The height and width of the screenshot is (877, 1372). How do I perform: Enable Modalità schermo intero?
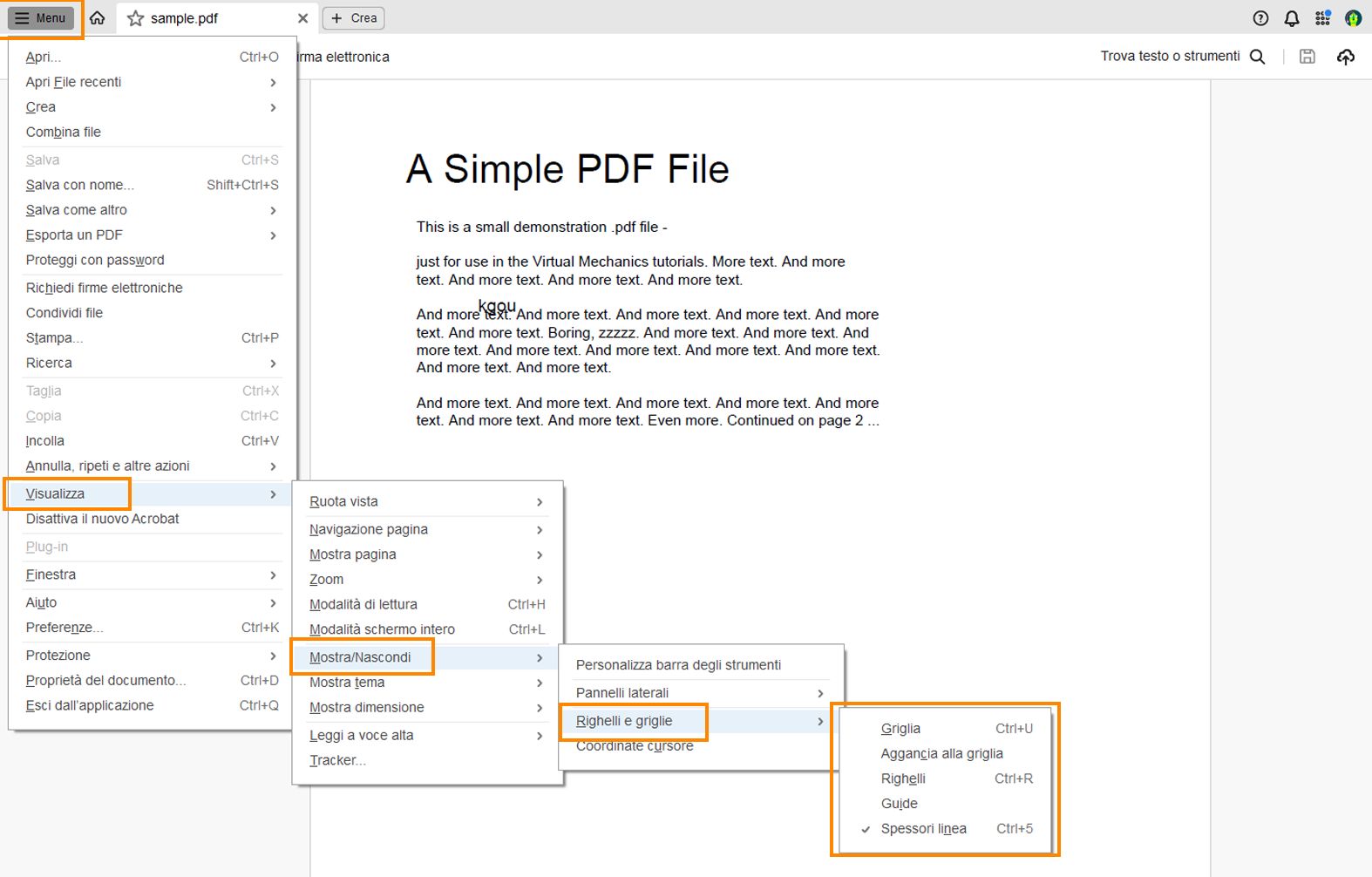point(427,629)
